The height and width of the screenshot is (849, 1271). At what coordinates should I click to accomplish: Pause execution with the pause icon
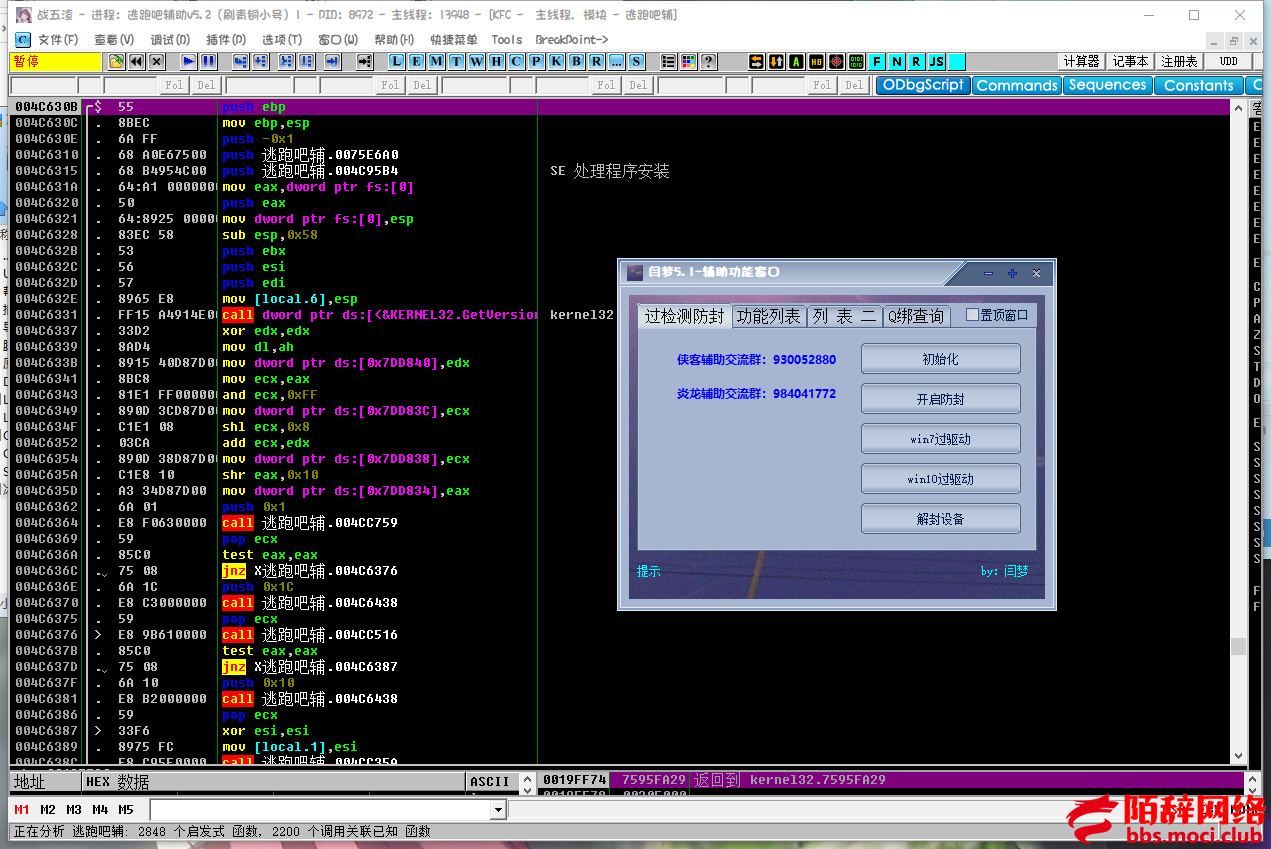(208, 61)
